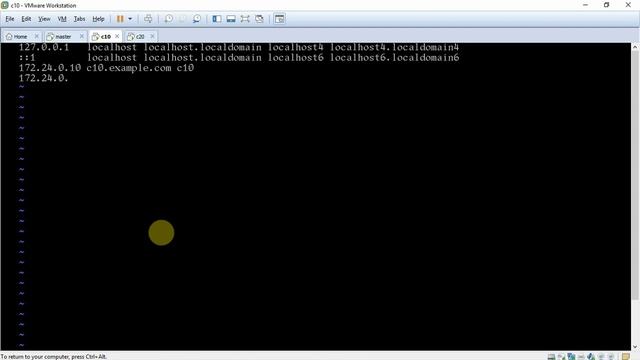640x360 pixels.
Task: Open the File menu
Action: point(10,19)
